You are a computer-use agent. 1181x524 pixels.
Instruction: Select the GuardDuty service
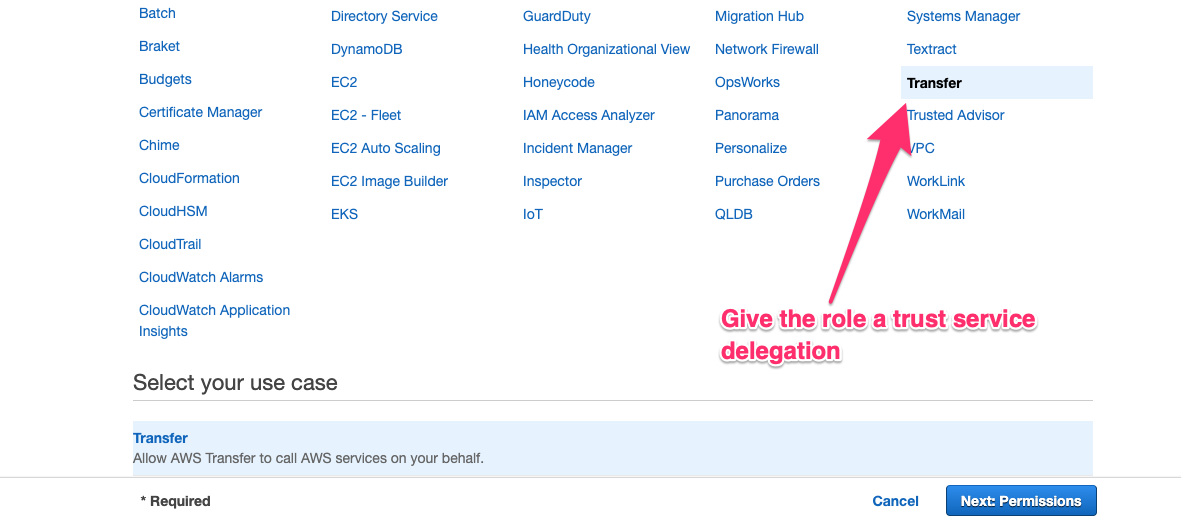click(556, 16)
